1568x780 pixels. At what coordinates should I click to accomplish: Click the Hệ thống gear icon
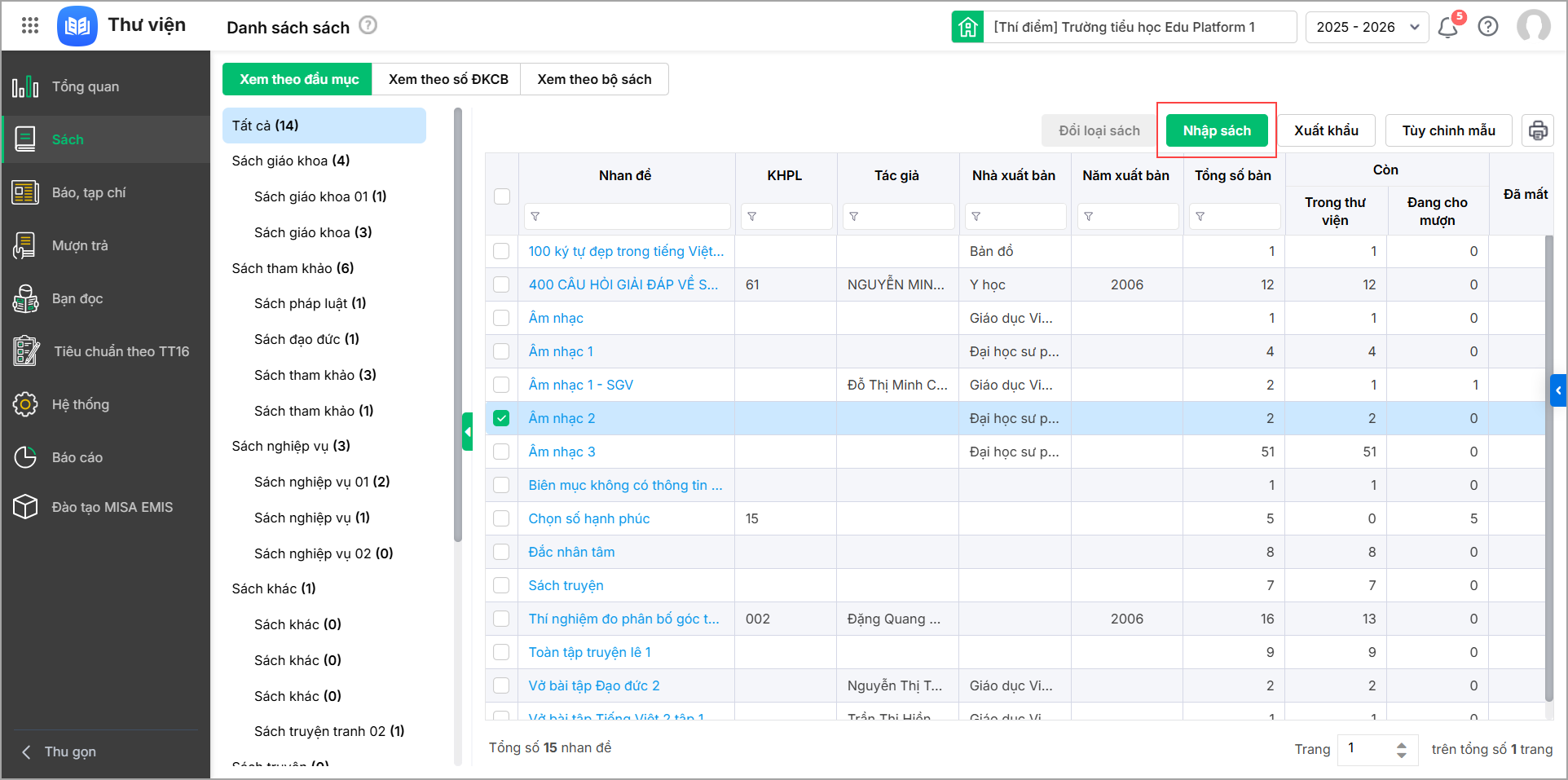pyautogui.click(x=25, y=404)
